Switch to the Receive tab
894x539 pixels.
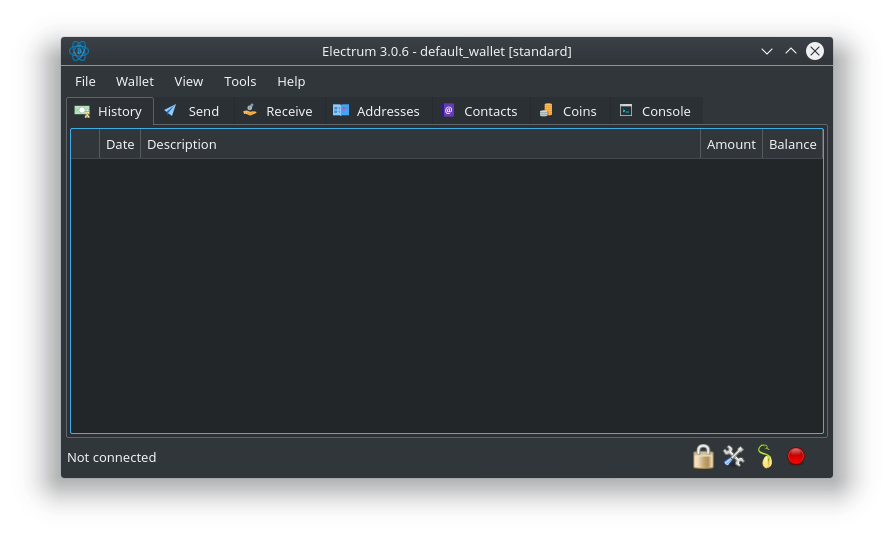[x=278, y=111]
